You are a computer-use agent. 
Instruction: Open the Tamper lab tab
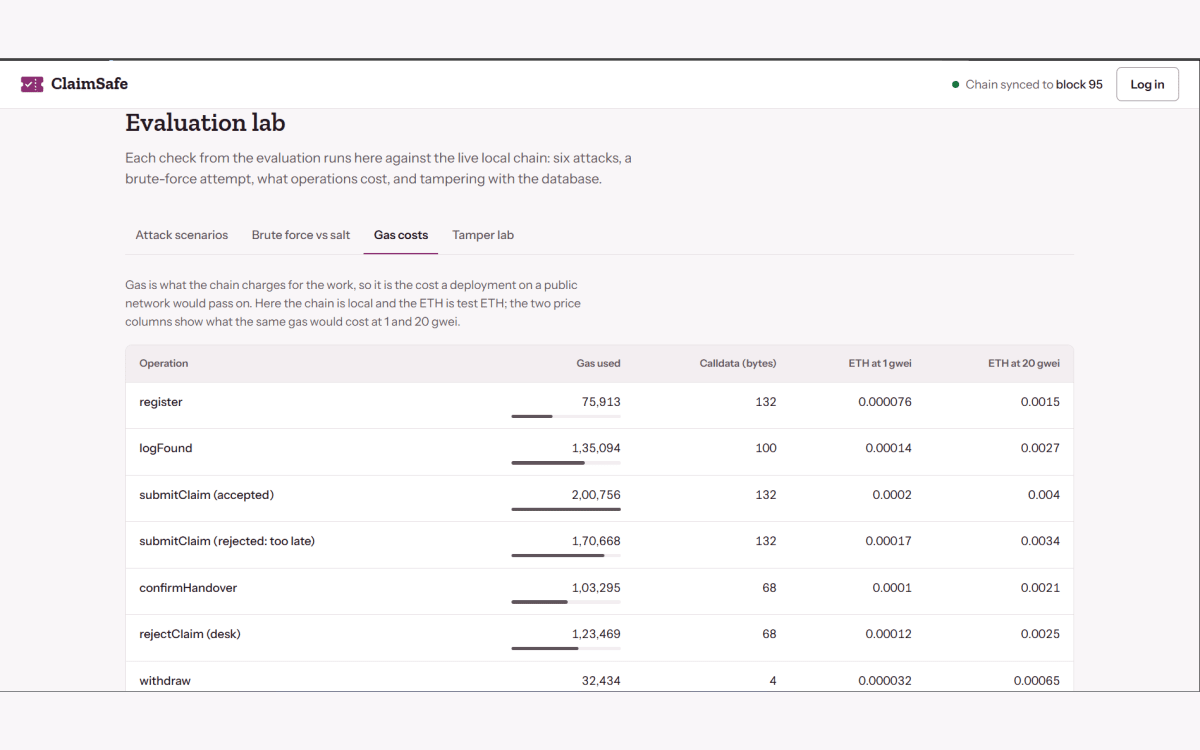tap(483, 235)
